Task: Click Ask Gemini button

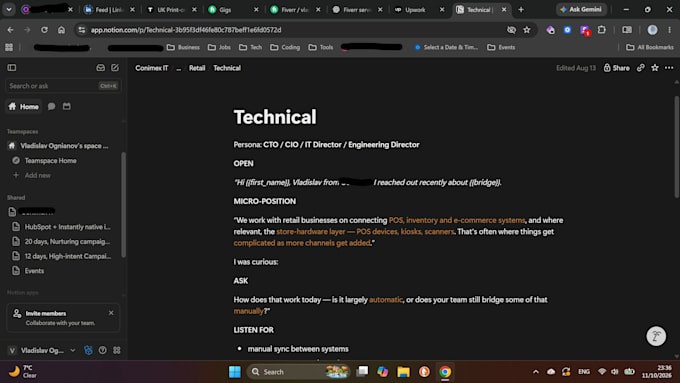Action: click(x=581, y=10)
